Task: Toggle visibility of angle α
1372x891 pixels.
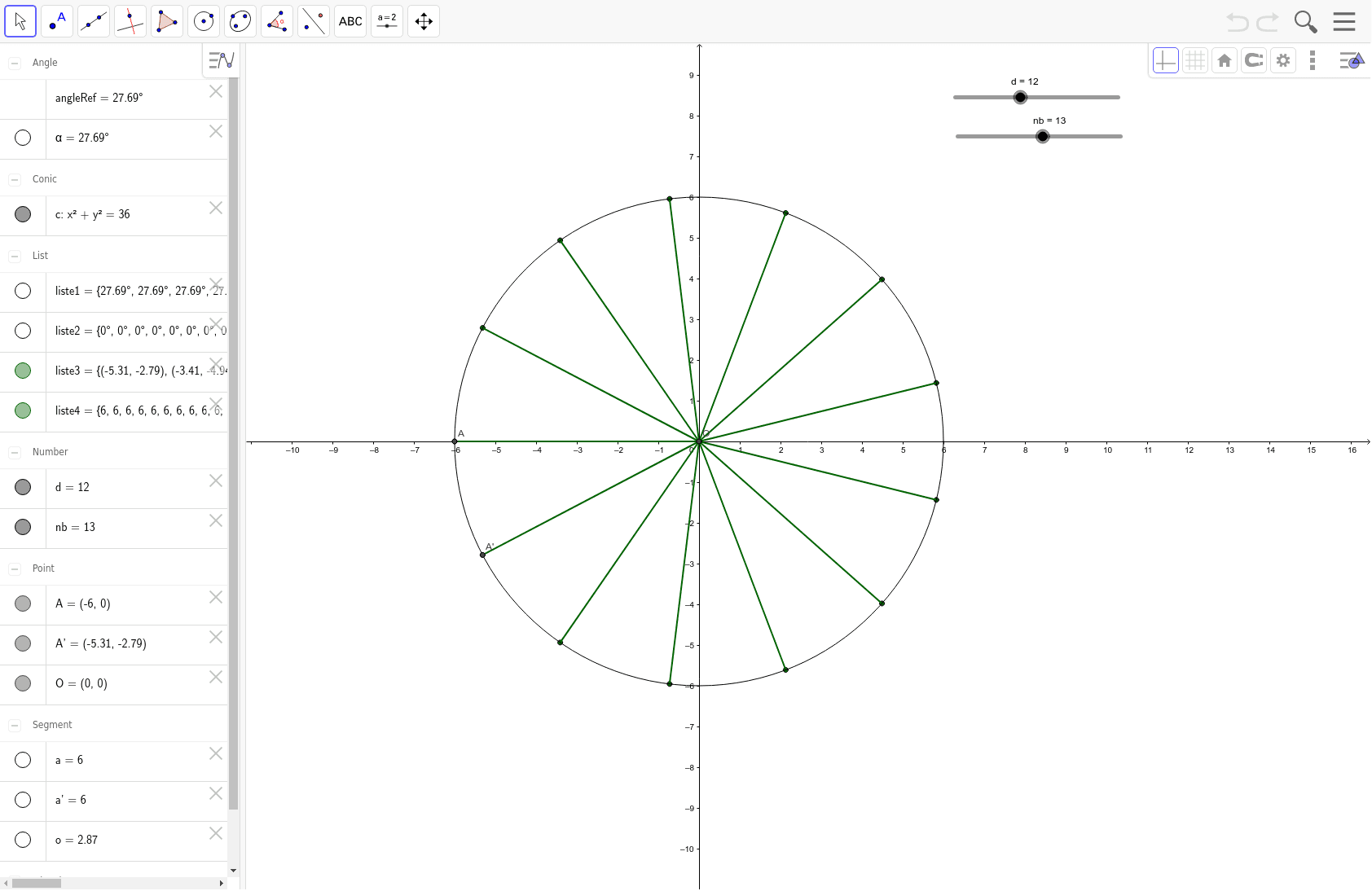Action: pos(23,138)
